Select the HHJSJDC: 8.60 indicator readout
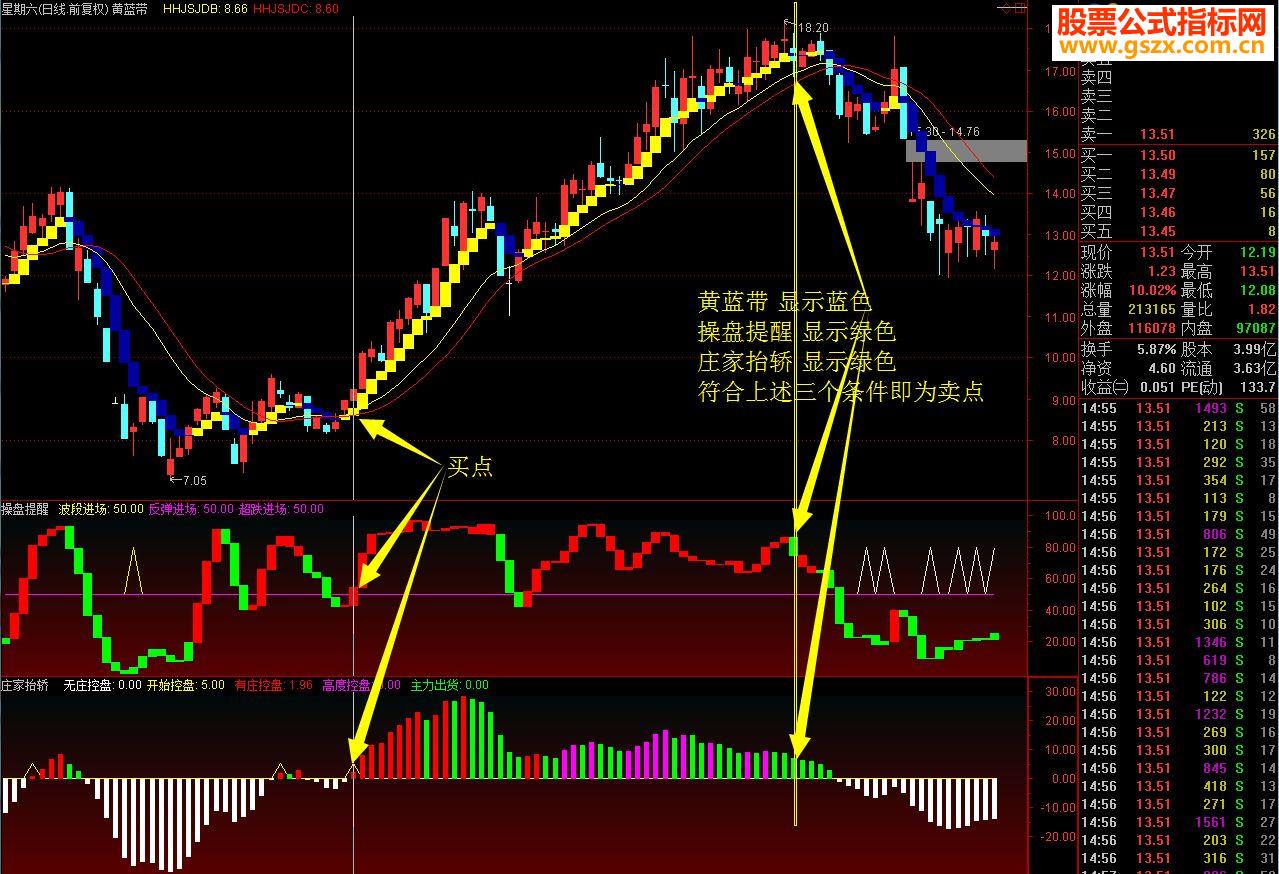The width and height of the screenshot is (1279, 874). 296,9
